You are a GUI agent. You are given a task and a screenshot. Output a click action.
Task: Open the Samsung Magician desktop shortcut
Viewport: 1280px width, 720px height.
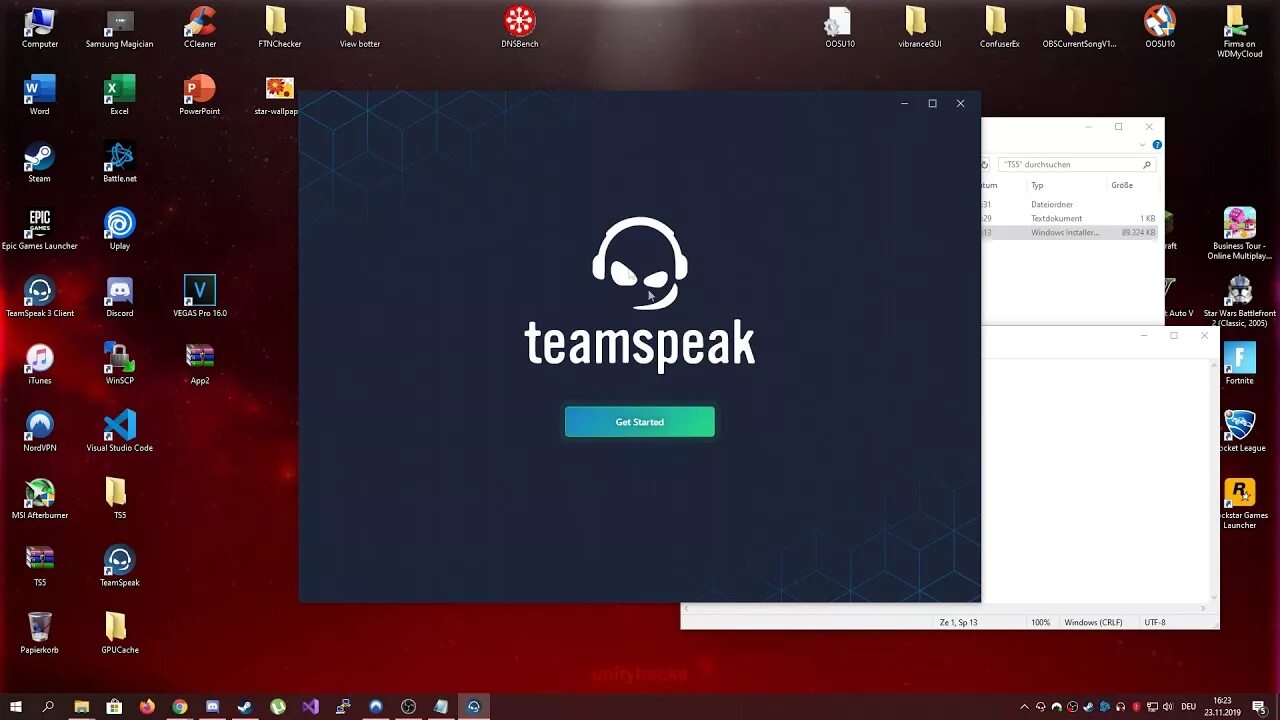click(x=119, y=27)
